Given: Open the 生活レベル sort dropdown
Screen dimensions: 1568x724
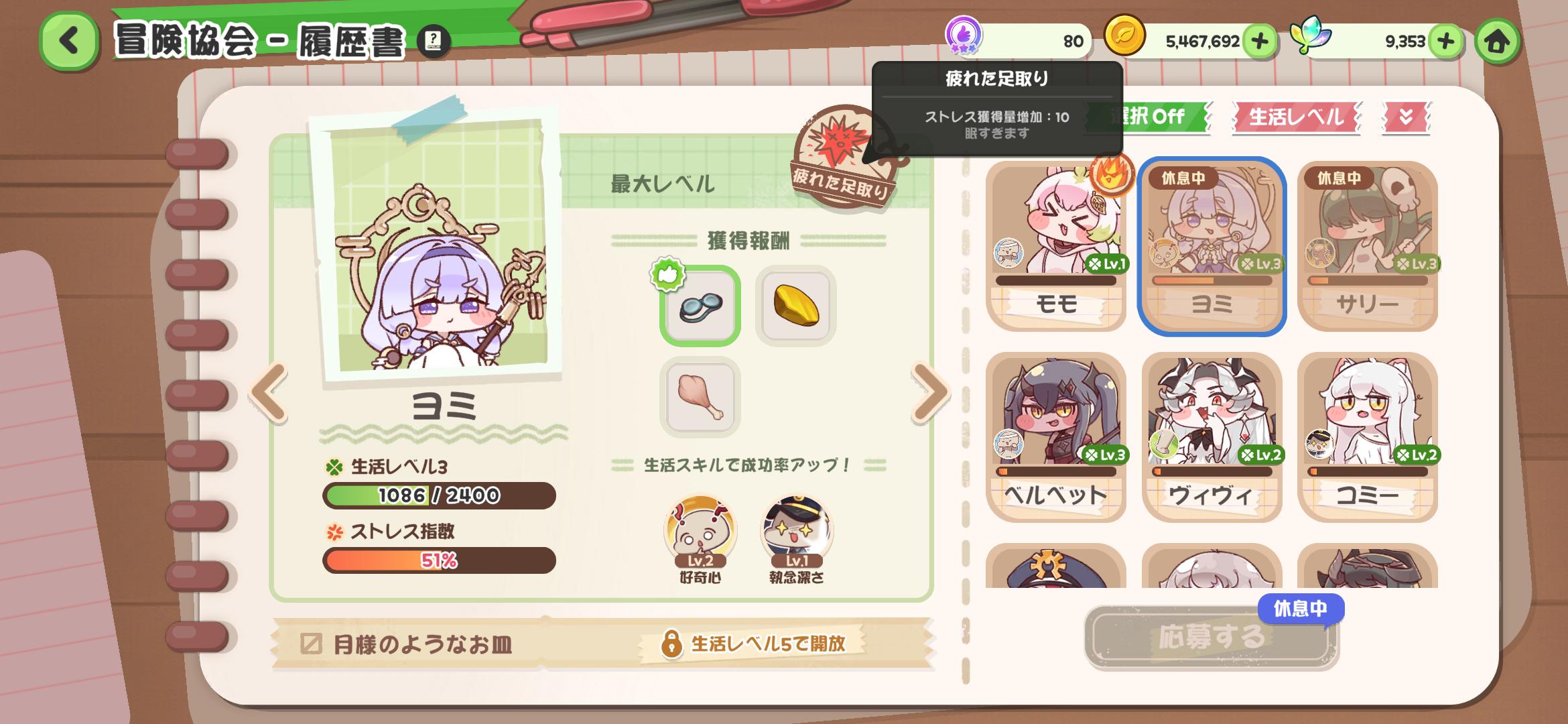Looking at the screenshot, I should tap(1296, 117).
